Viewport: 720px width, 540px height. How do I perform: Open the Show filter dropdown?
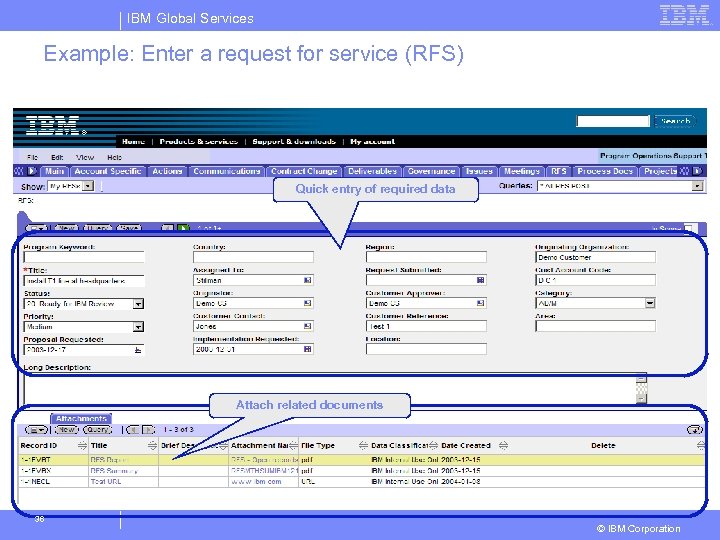[89, 186]
